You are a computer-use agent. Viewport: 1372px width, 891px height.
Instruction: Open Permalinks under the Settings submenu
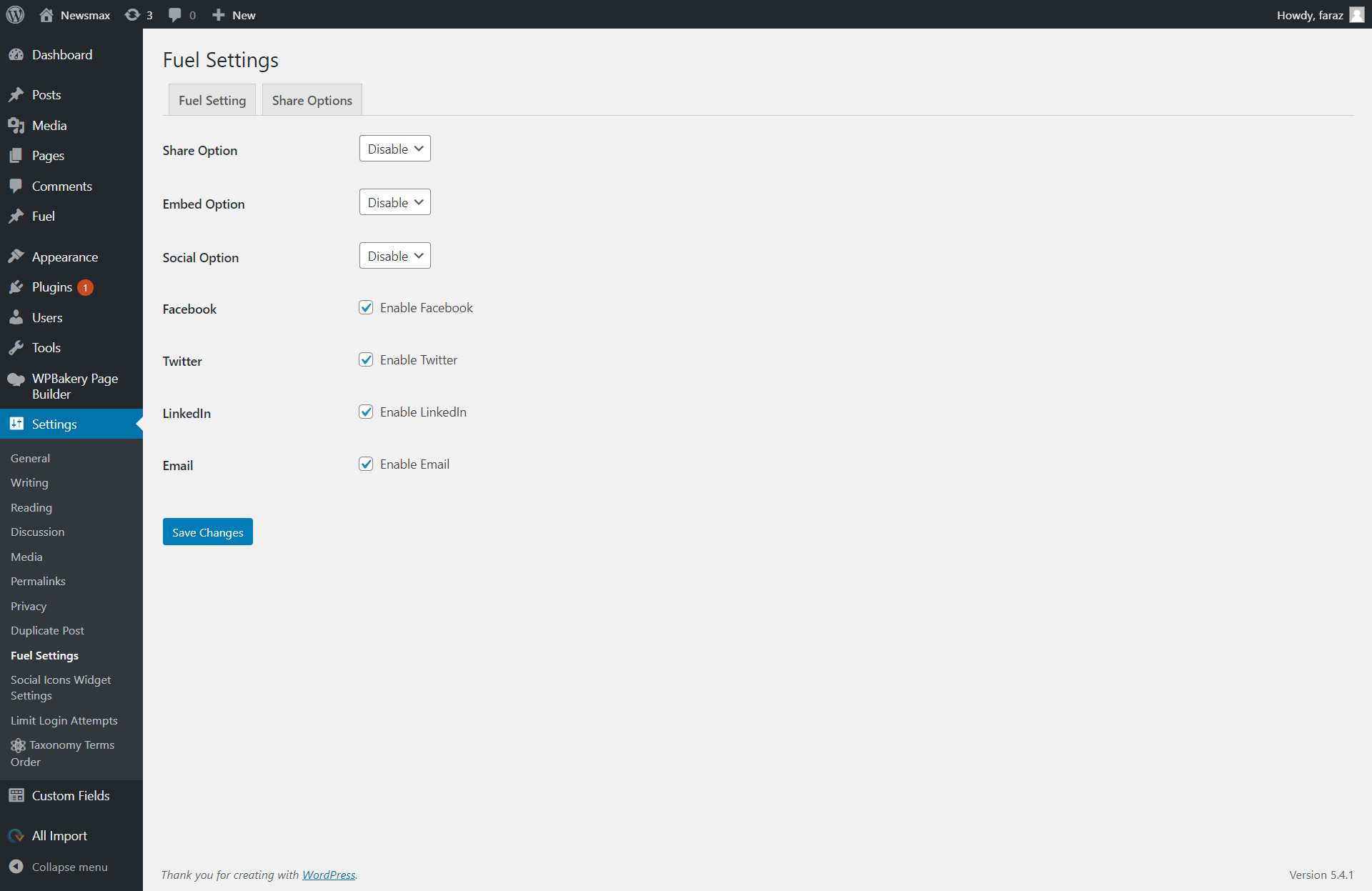[x=38, y=582]
